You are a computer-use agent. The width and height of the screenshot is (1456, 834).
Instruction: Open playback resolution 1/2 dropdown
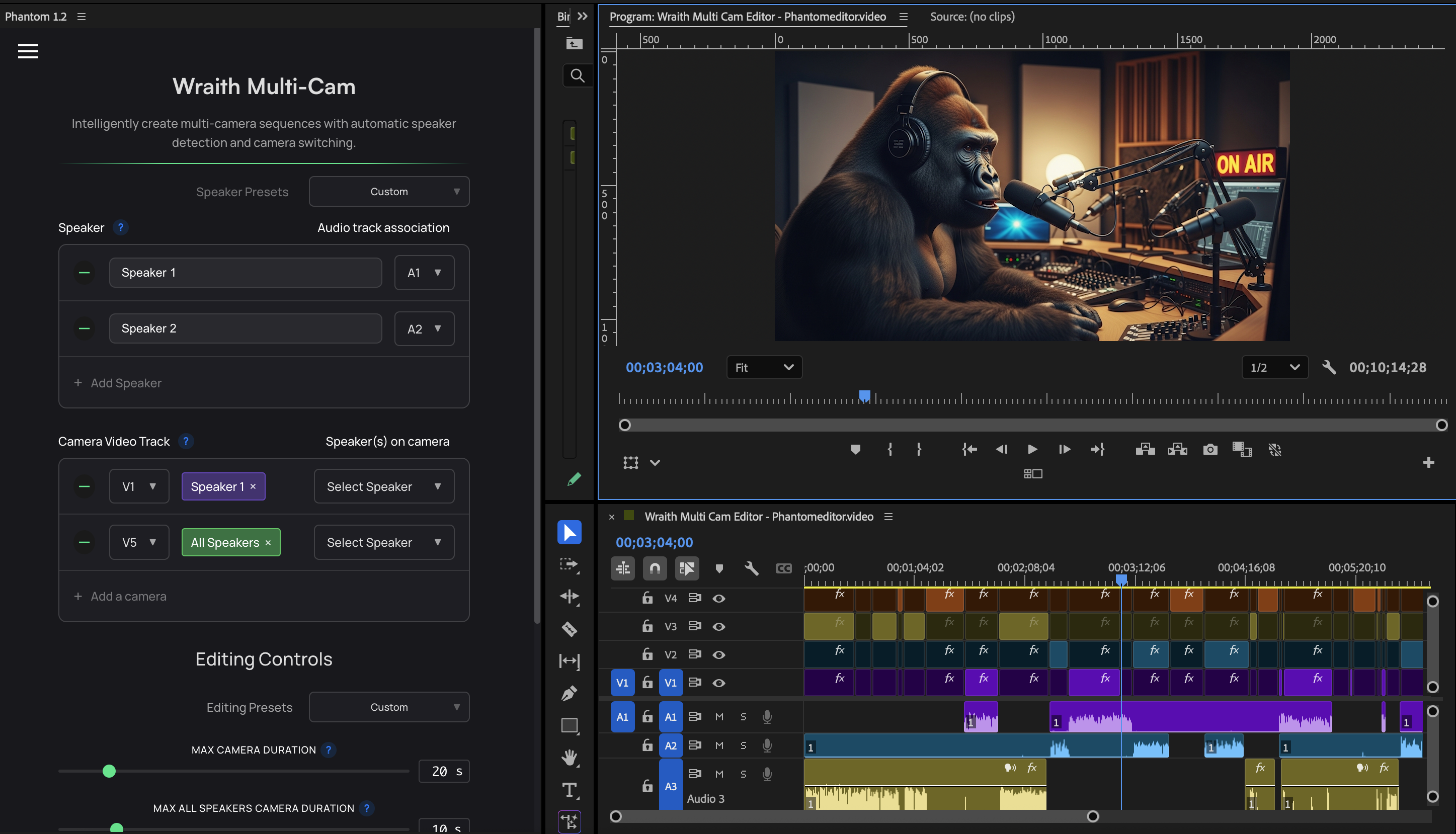pos(1274,367)
